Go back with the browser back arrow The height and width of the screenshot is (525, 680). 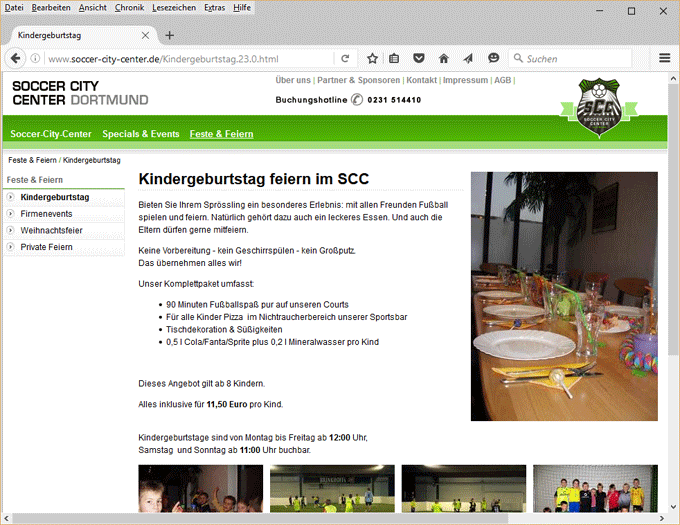[15, 59]
